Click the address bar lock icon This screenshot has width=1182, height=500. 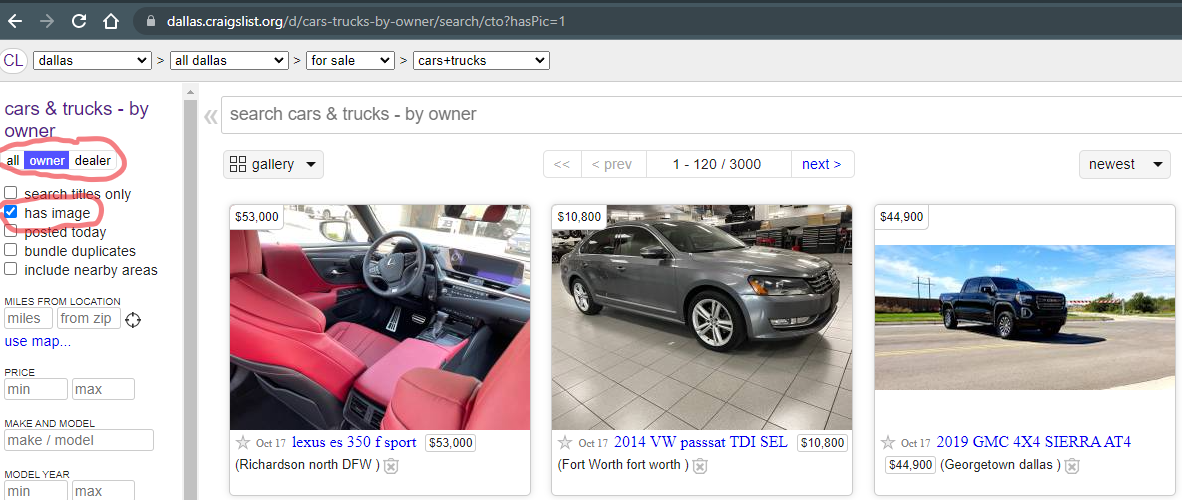tap(152, 21)
